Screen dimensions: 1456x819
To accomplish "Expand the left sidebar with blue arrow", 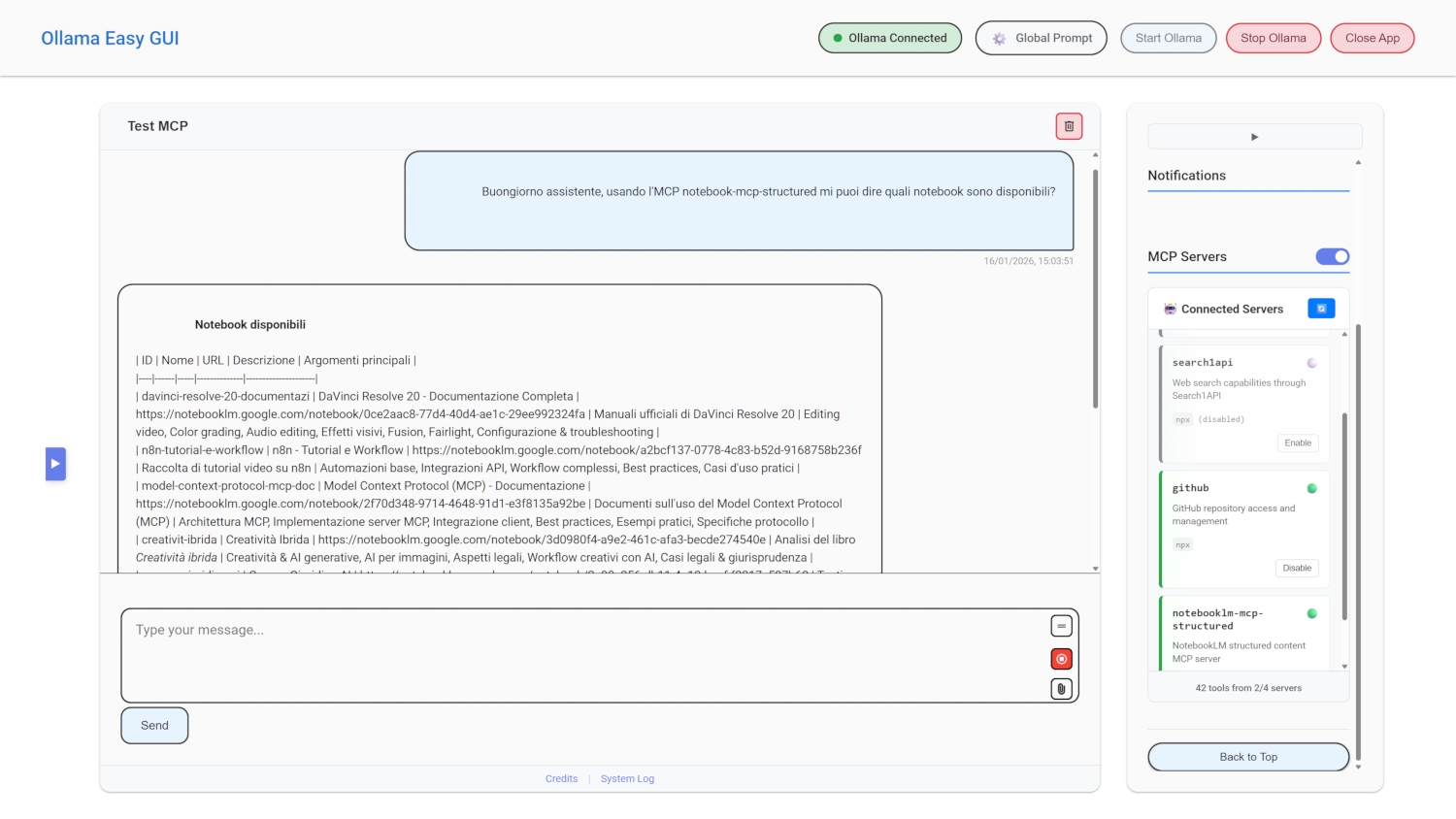I will (x=55, y=464).
